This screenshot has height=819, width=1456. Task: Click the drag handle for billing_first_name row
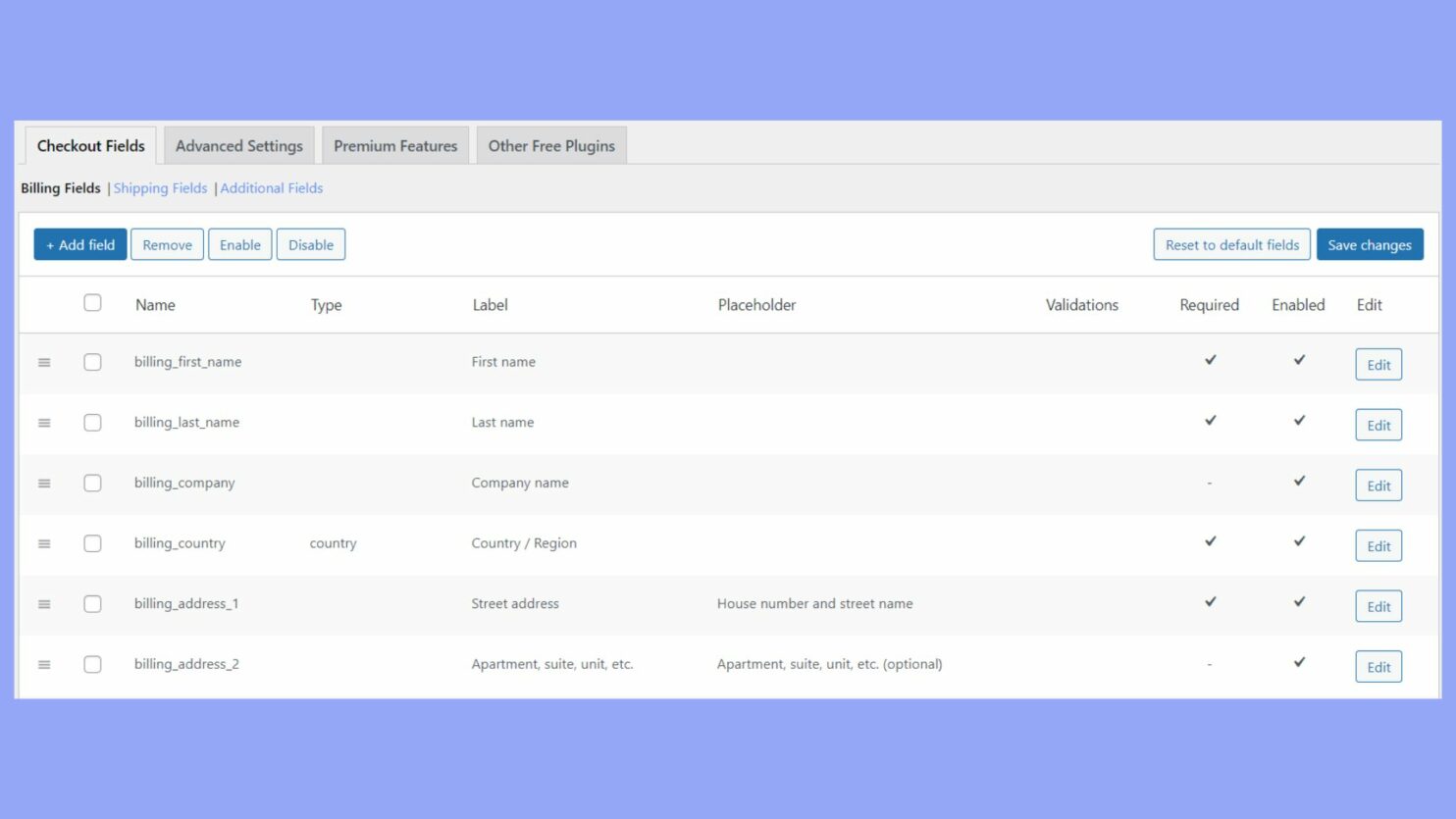44,362
